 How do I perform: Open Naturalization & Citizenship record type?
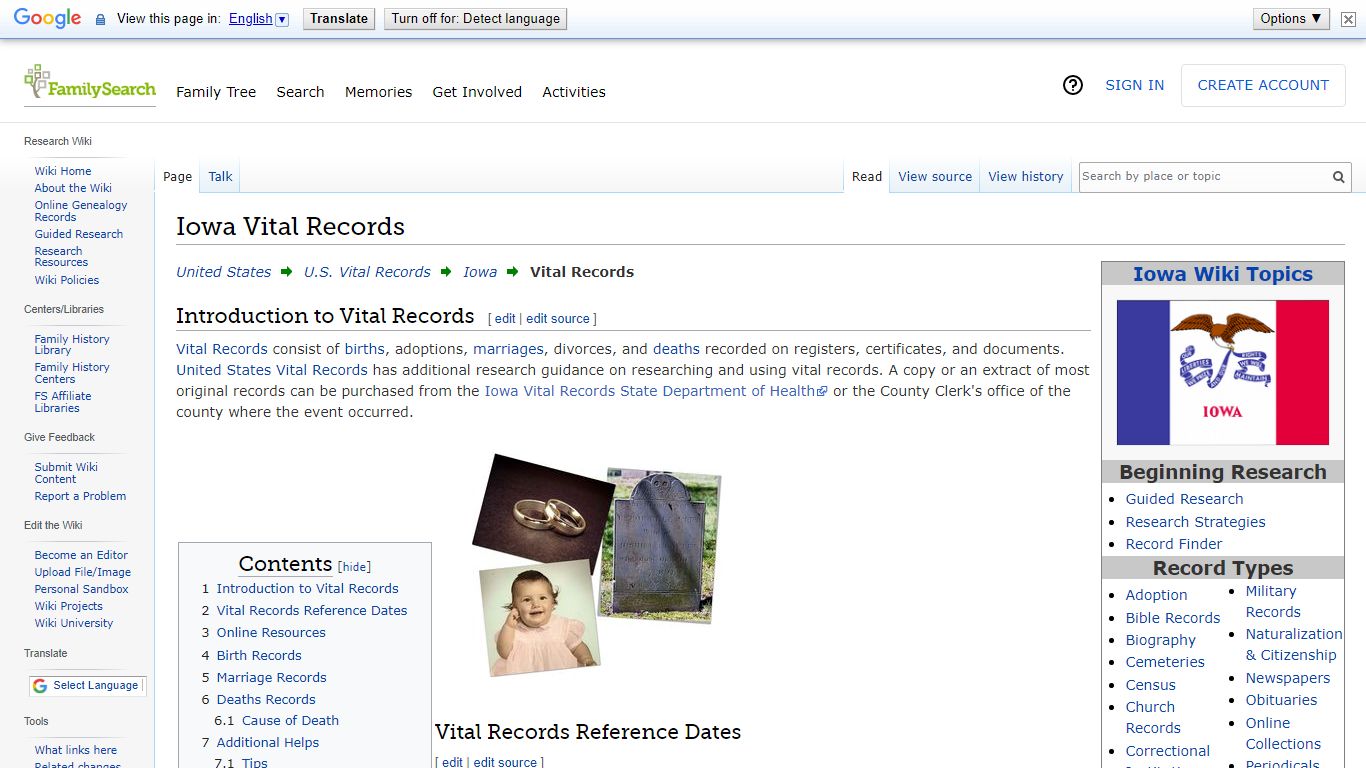[x=1294, y=644]
